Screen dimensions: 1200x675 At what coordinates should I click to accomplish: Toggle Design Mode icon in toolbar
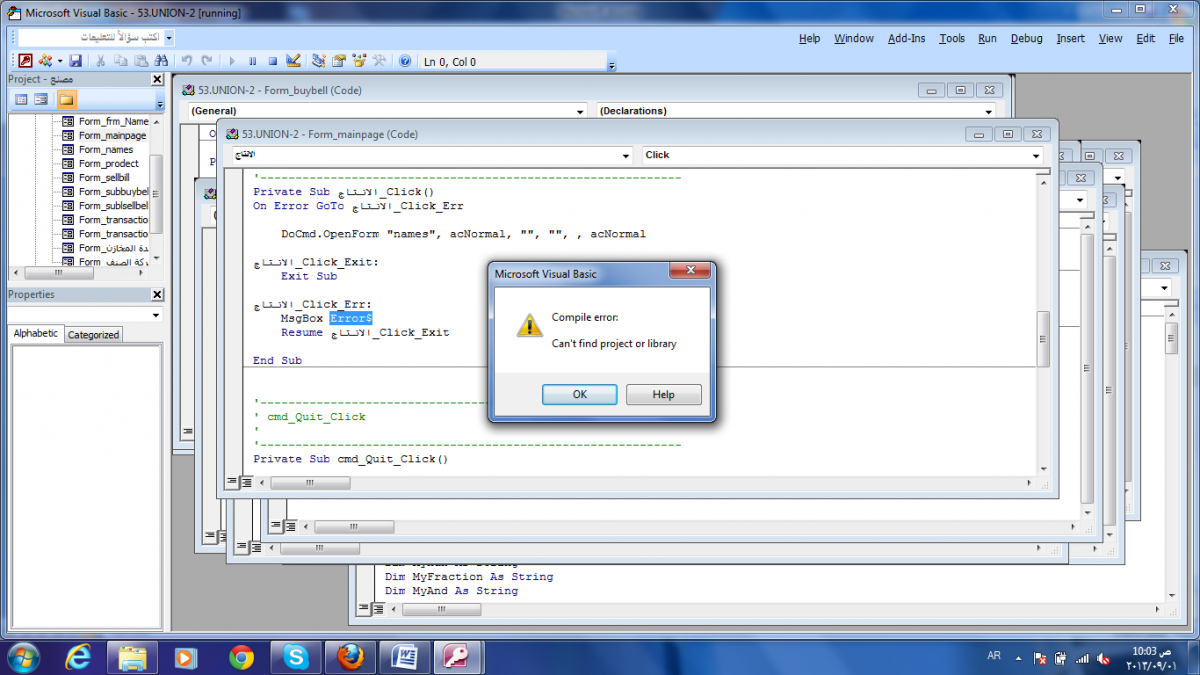pos(293,61)
